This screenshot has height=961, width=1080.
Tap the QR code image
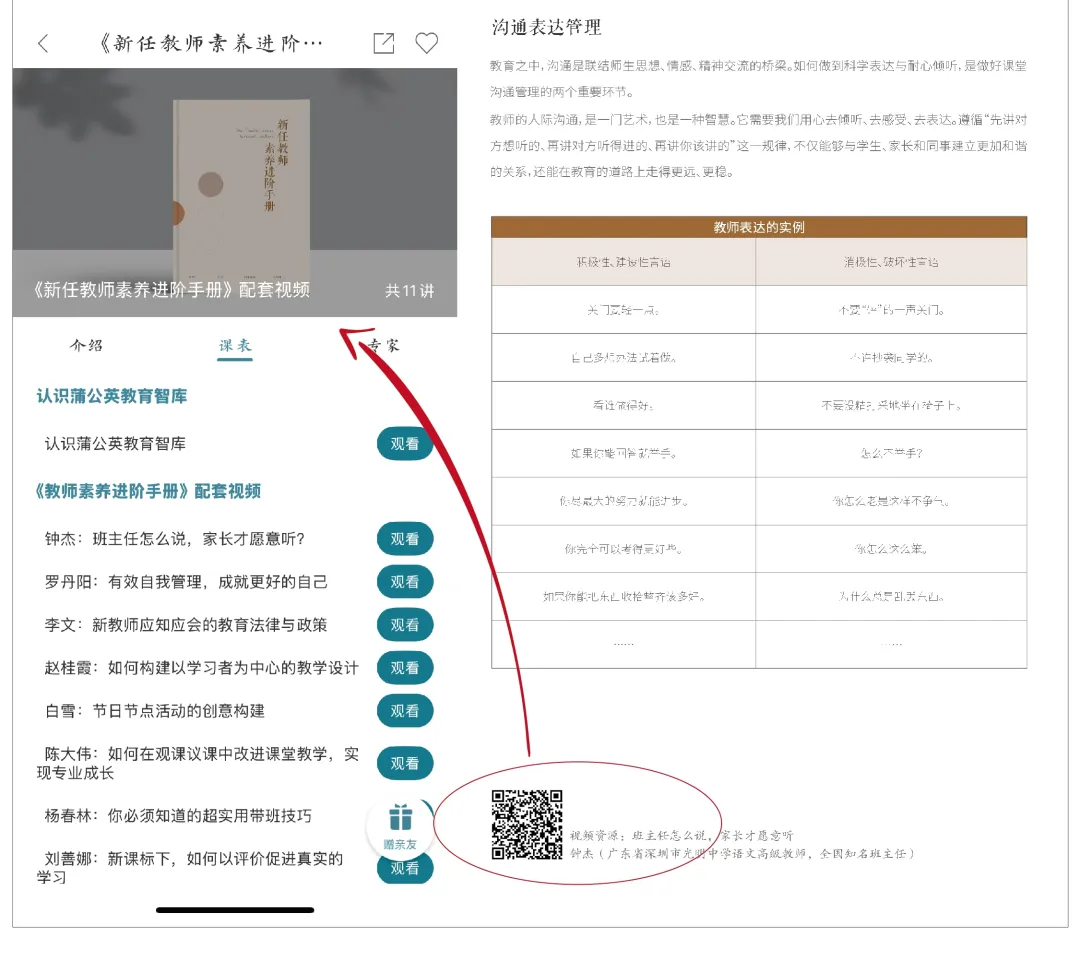click(x=527, y=825)
